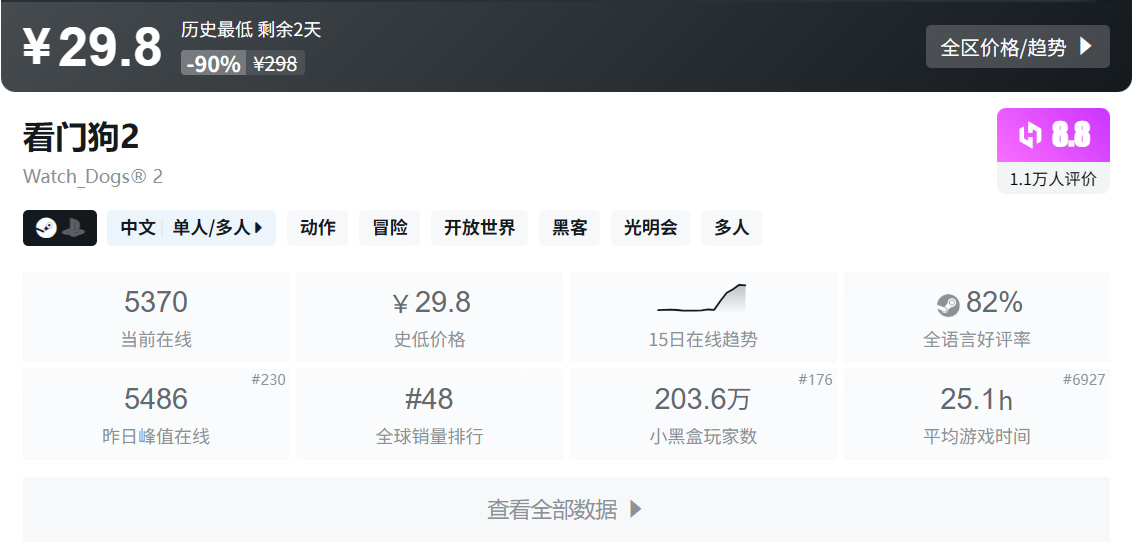Click the Steam platform icon

46,228
